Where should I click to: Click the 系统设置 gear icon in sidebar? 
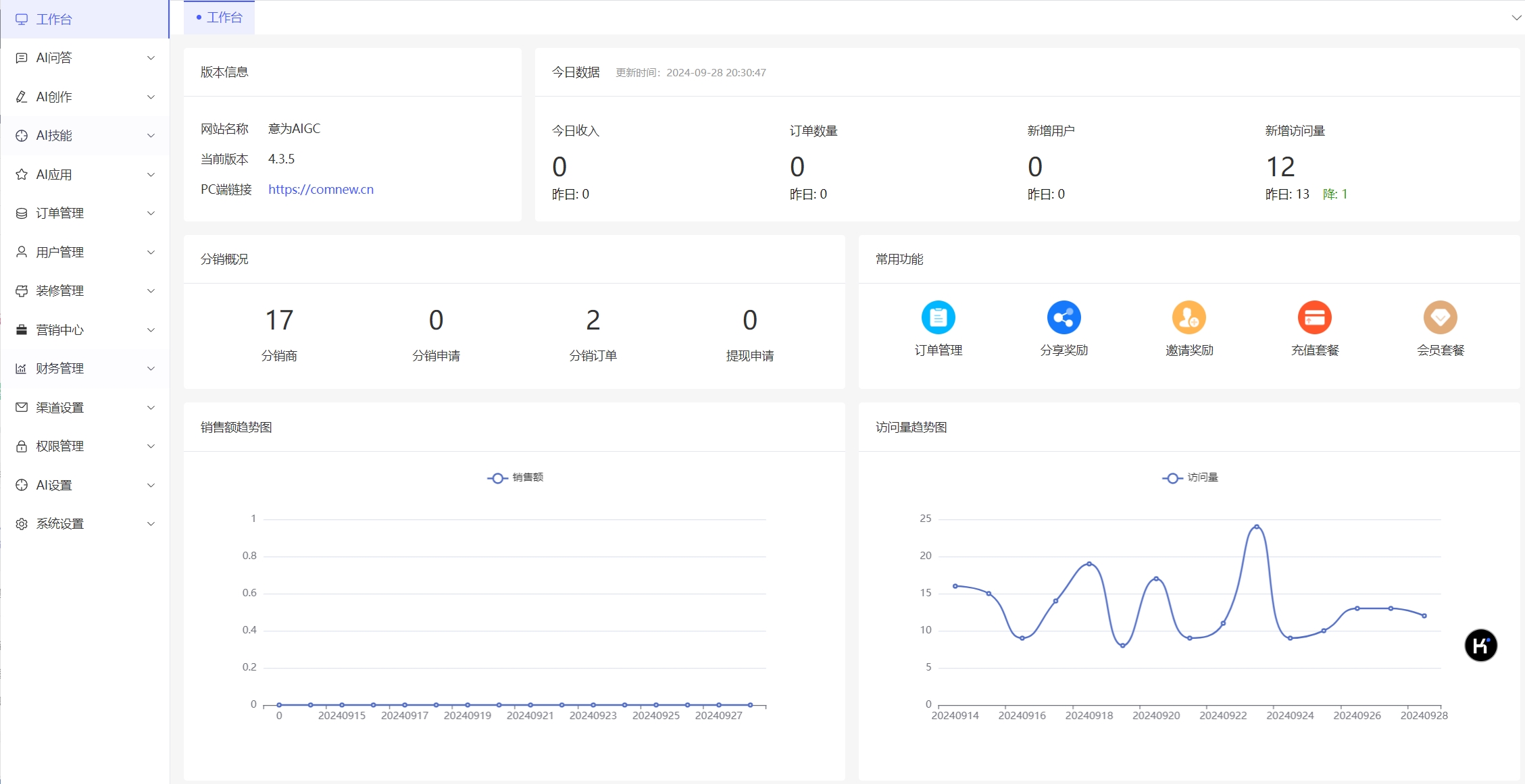click(22, 524)
